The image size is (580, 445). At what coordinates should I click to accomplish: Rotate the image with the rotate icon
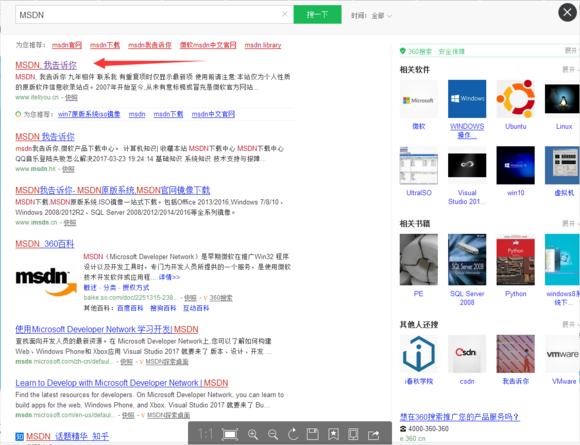(293, 434)
